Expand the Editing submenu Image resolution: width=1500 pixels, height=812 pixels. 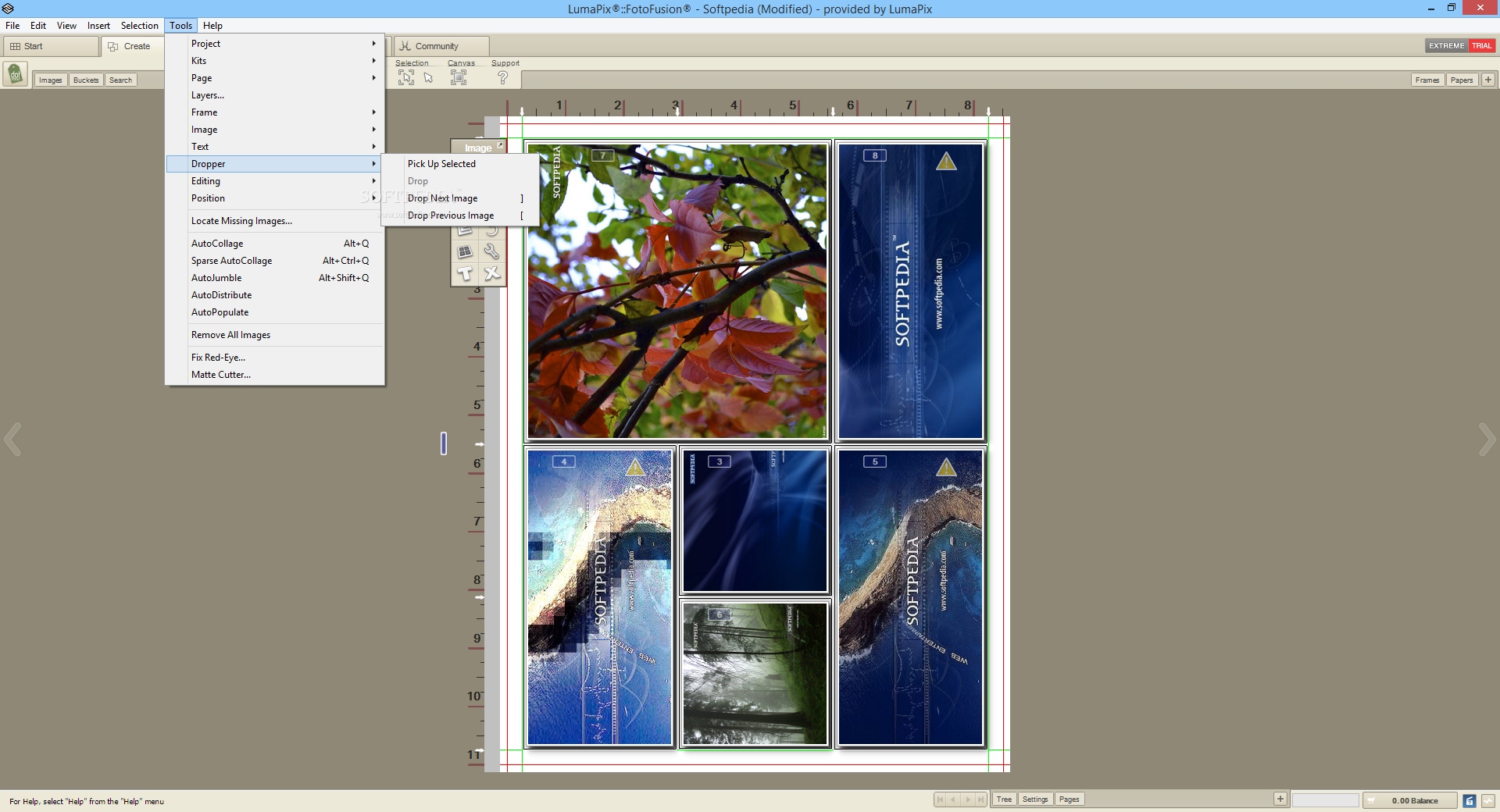pyautogui.click(x=275, y=181)
